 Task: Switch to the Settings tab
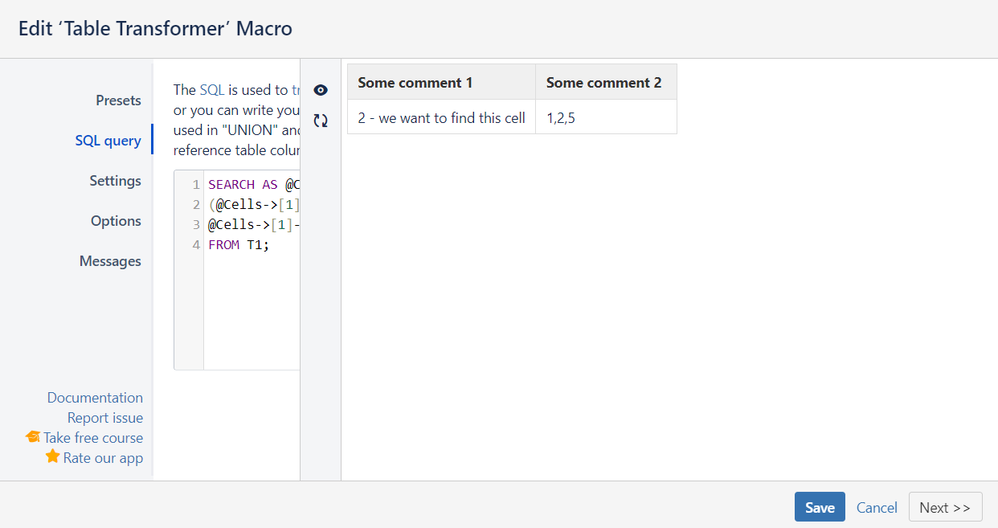pos(115,181)
